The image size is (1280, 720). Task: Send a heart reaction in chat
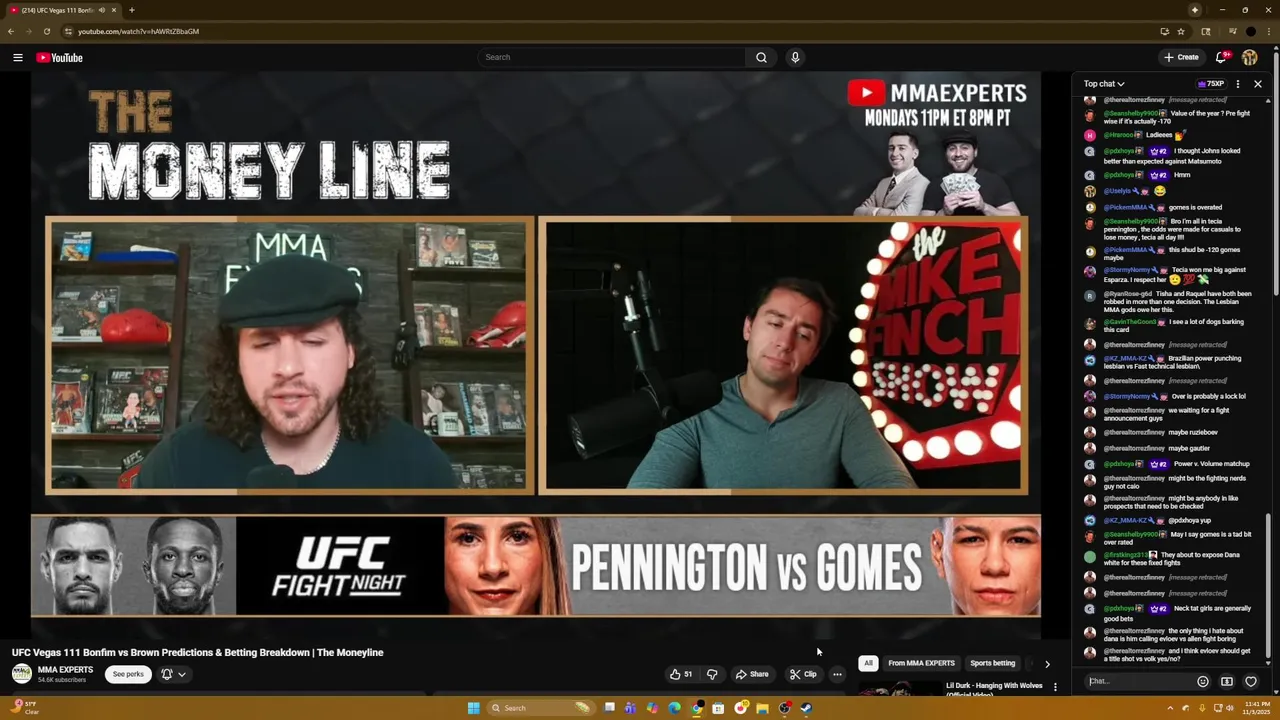pyautogui.click(x=1250, y=681)
